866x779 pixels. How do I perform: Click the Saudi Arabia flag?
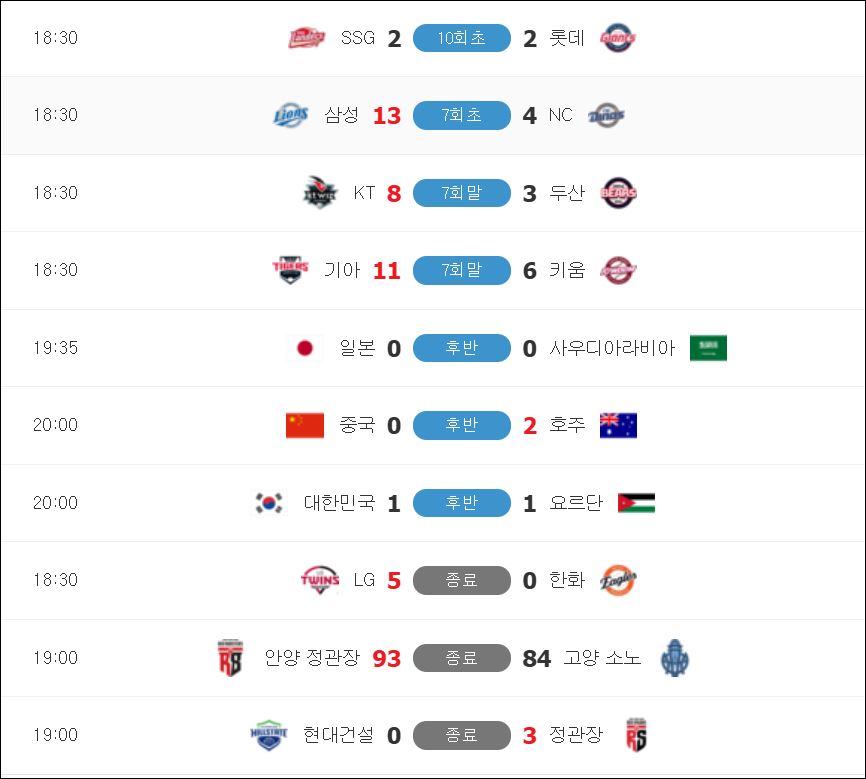click(x=708, y=348)
